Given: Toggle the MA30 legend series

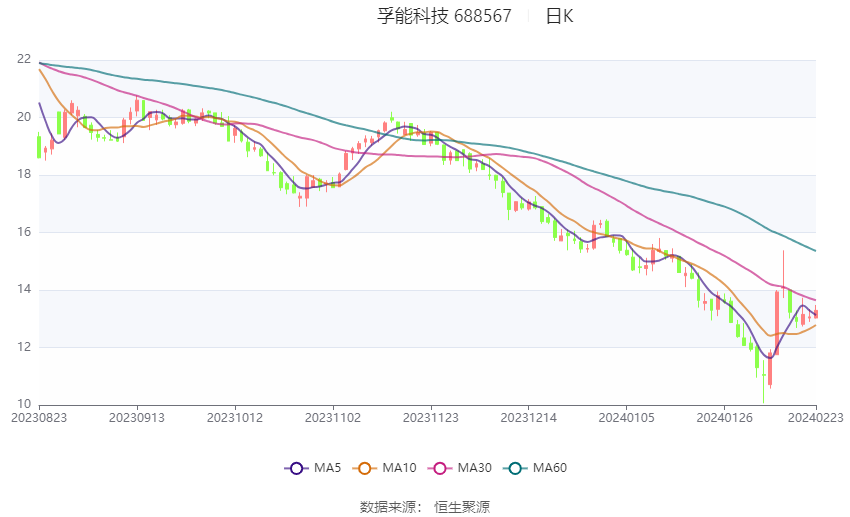Looking at the screenshot, I should pos(460,468).
